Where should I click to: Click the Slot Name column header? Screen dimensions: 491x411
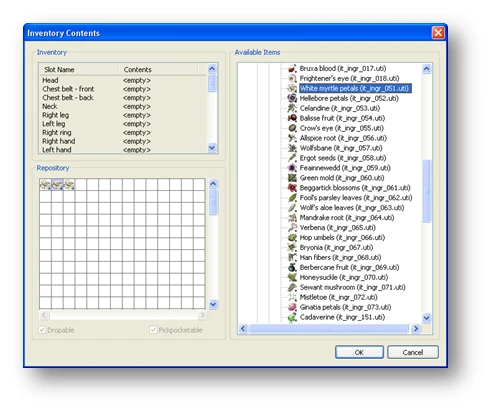click(x=78, y=70)
